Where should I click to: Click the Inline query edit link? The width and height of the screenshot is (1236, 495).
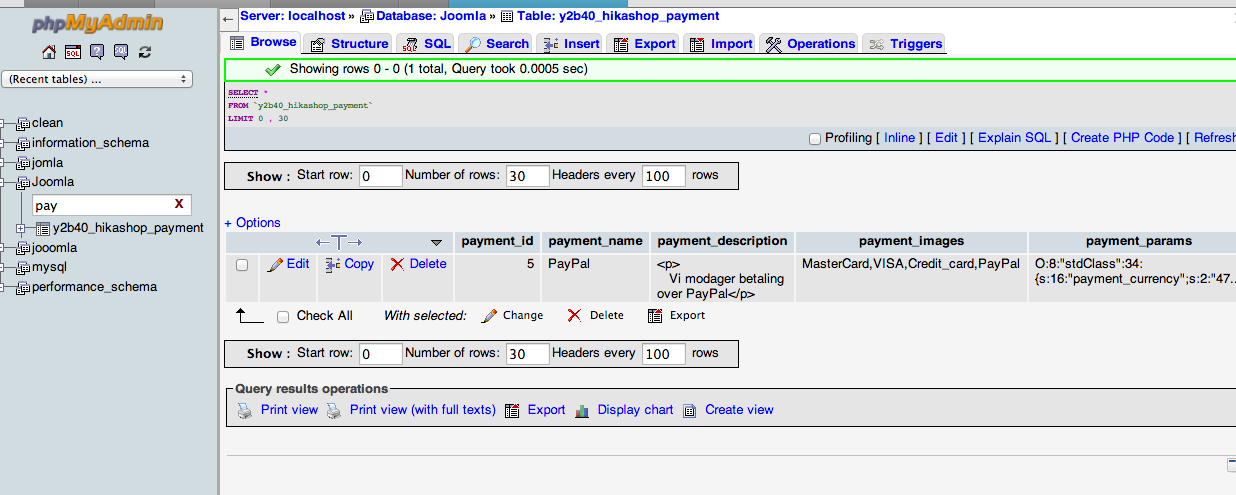pos(899,138)
